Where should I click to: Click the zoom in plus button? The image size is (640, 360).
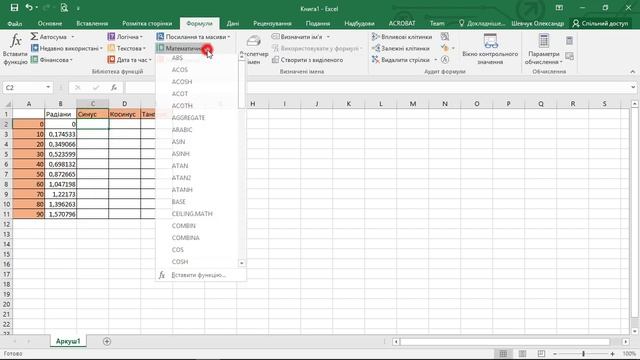point(612,353)
